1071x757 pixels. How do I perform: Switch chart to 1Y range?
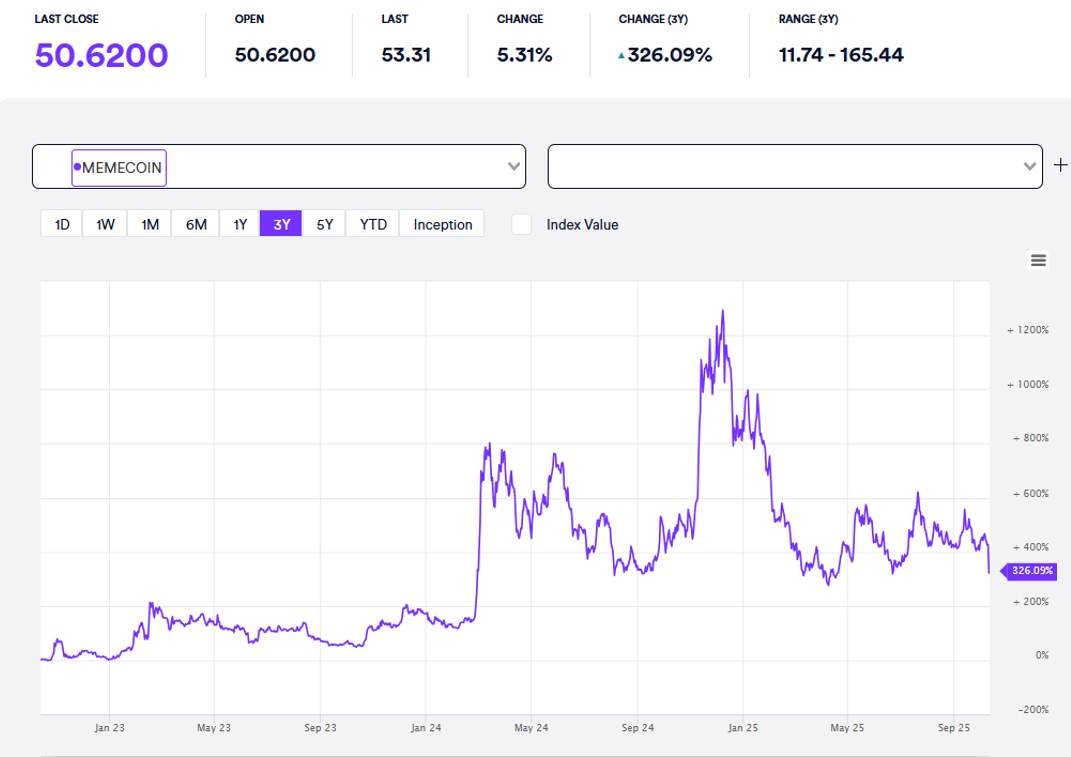point(240,224)
